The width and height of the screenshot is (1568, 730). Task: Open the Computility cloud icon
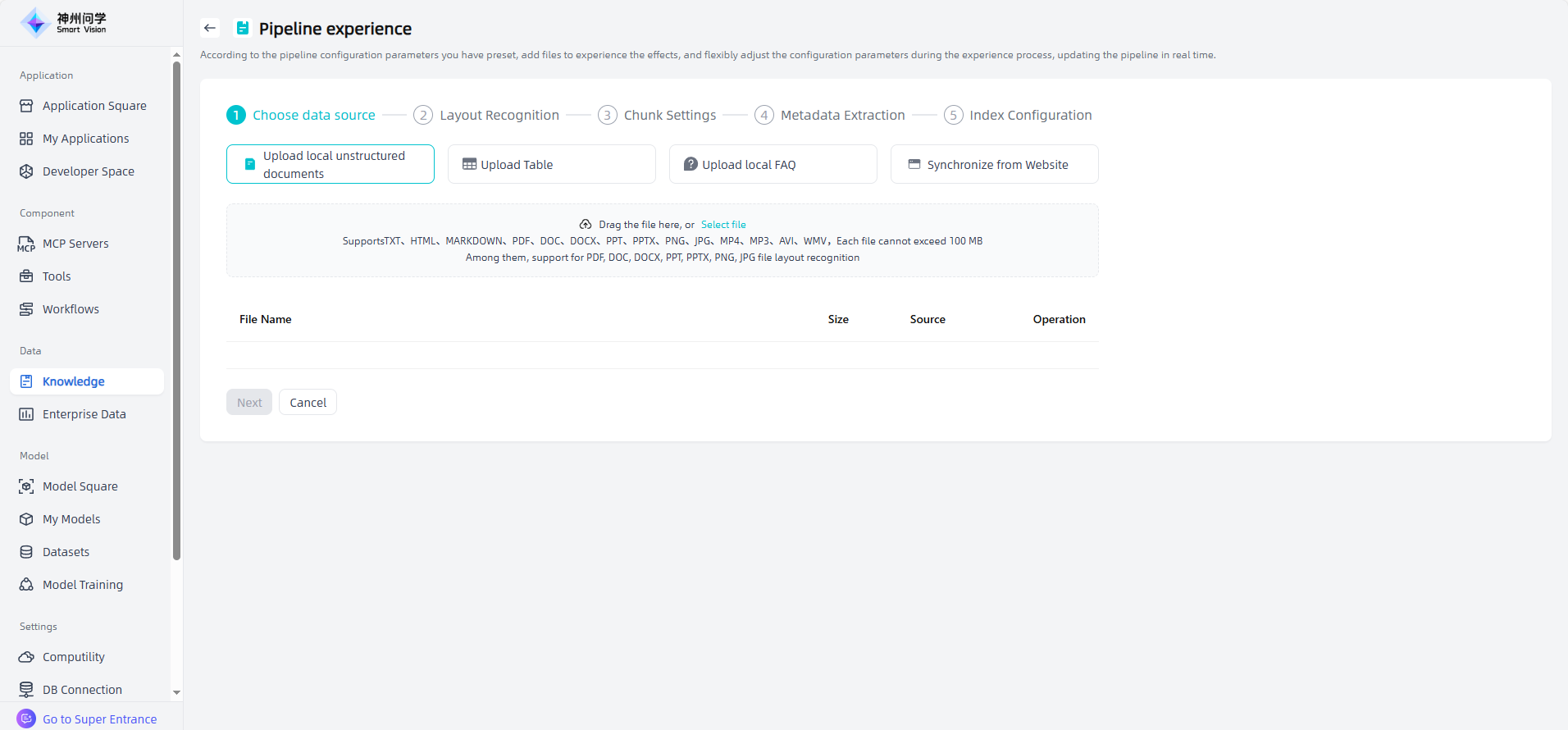26,657
